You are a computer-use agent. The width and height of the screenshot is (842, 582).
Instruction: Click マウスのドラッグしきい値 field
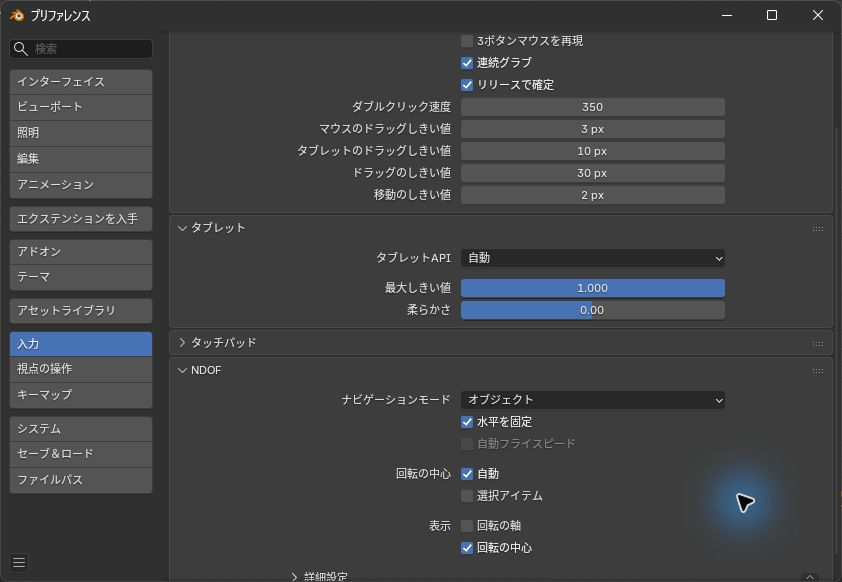pos(592,129)
